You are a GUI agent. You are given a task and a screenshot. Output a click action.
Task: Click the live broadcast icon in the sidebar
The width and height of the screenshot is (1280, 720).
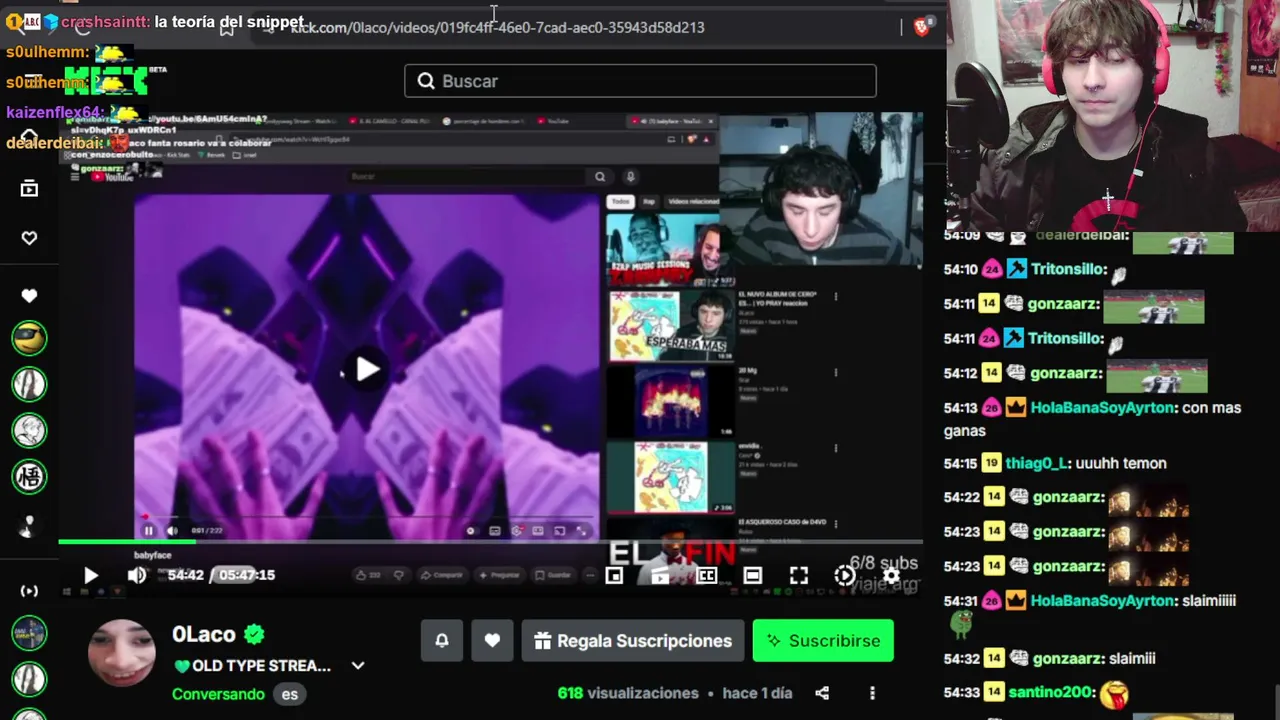29,591
